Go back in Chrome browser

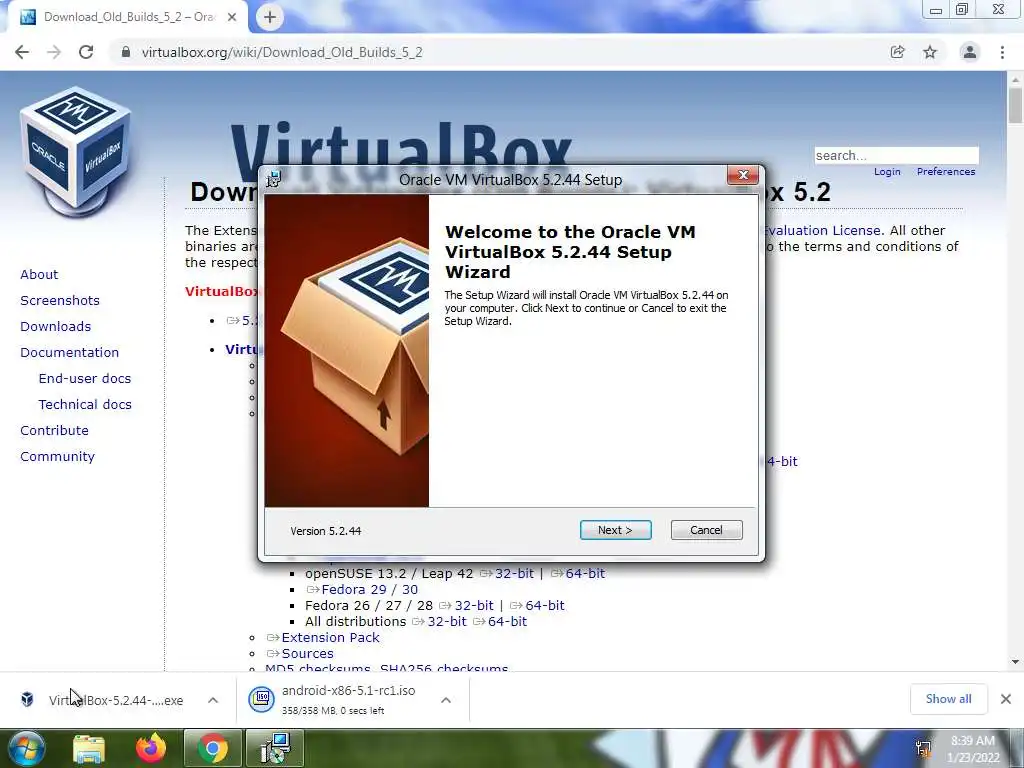coord(22,52)
